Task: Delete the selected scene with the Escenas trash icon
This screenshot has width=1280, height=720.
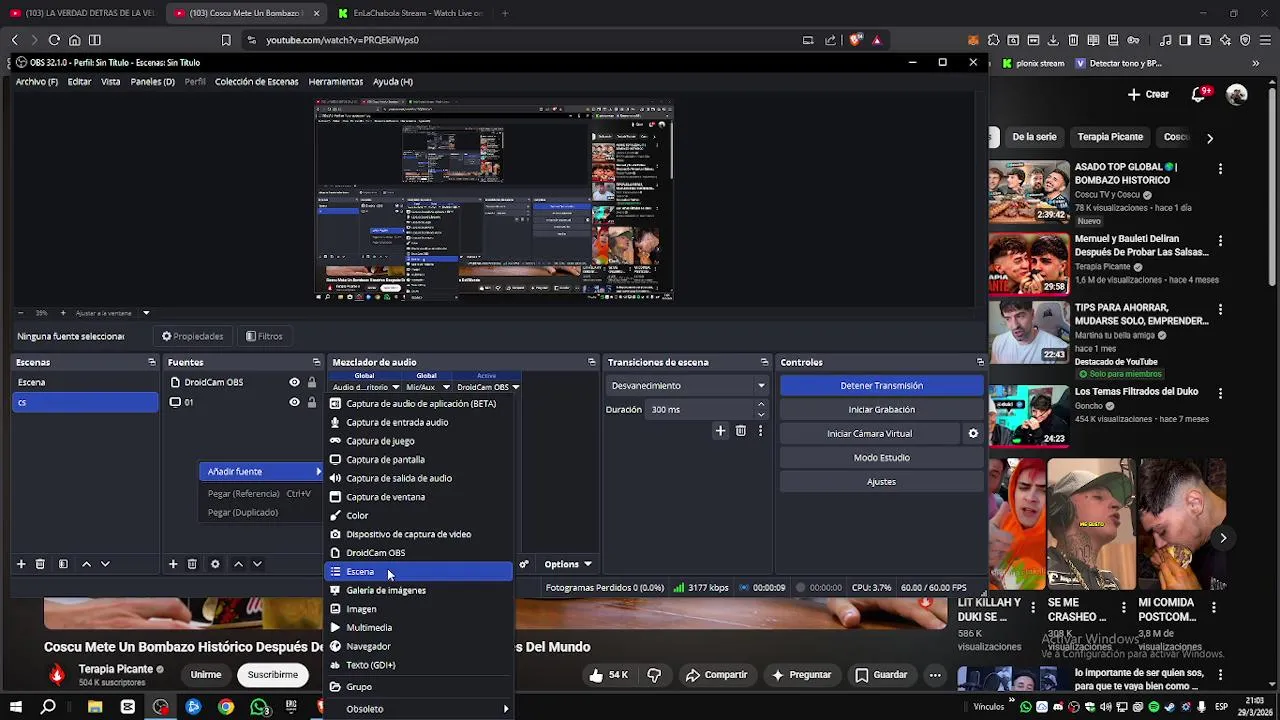Action: pos(40,564)
